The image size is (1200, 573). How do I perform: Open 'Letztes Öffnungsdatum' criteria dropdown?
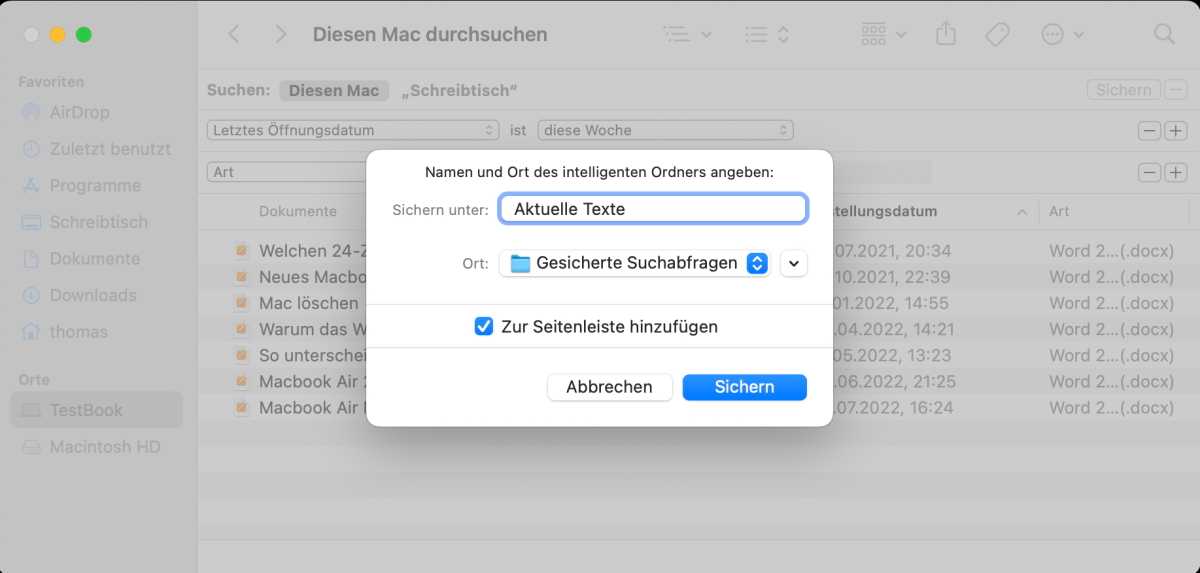[353, 130]
